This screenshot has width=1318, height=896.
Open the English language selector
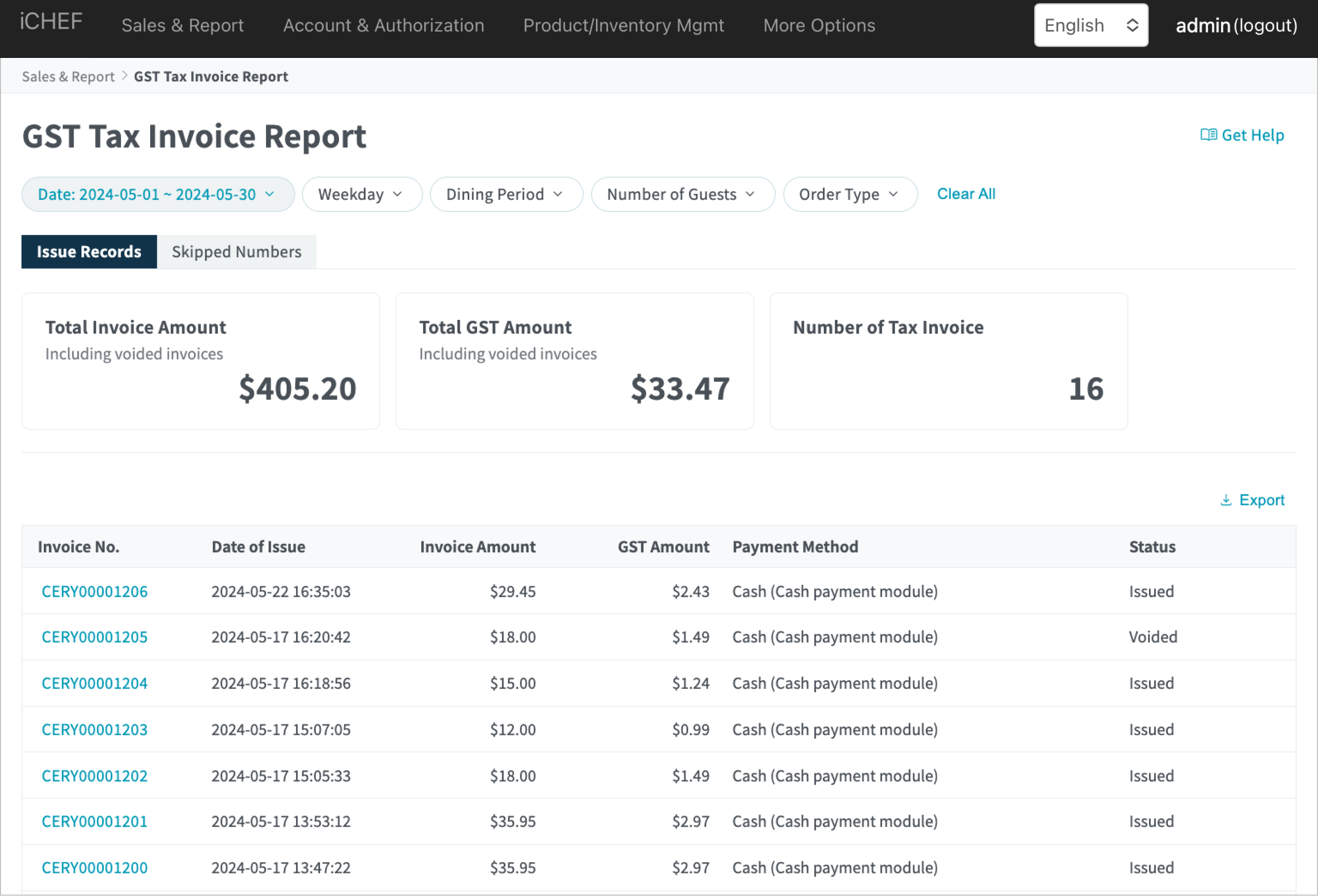click(x=1090, y=25)
